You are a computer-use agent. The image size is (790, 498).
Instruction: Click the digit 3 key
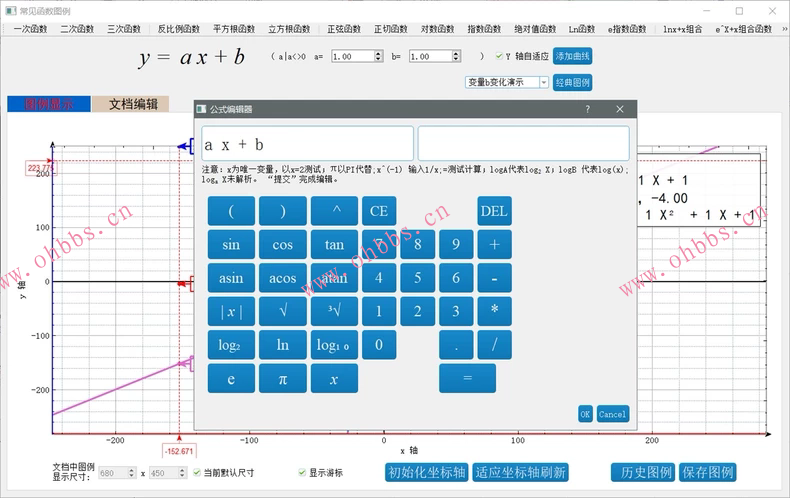456,312
